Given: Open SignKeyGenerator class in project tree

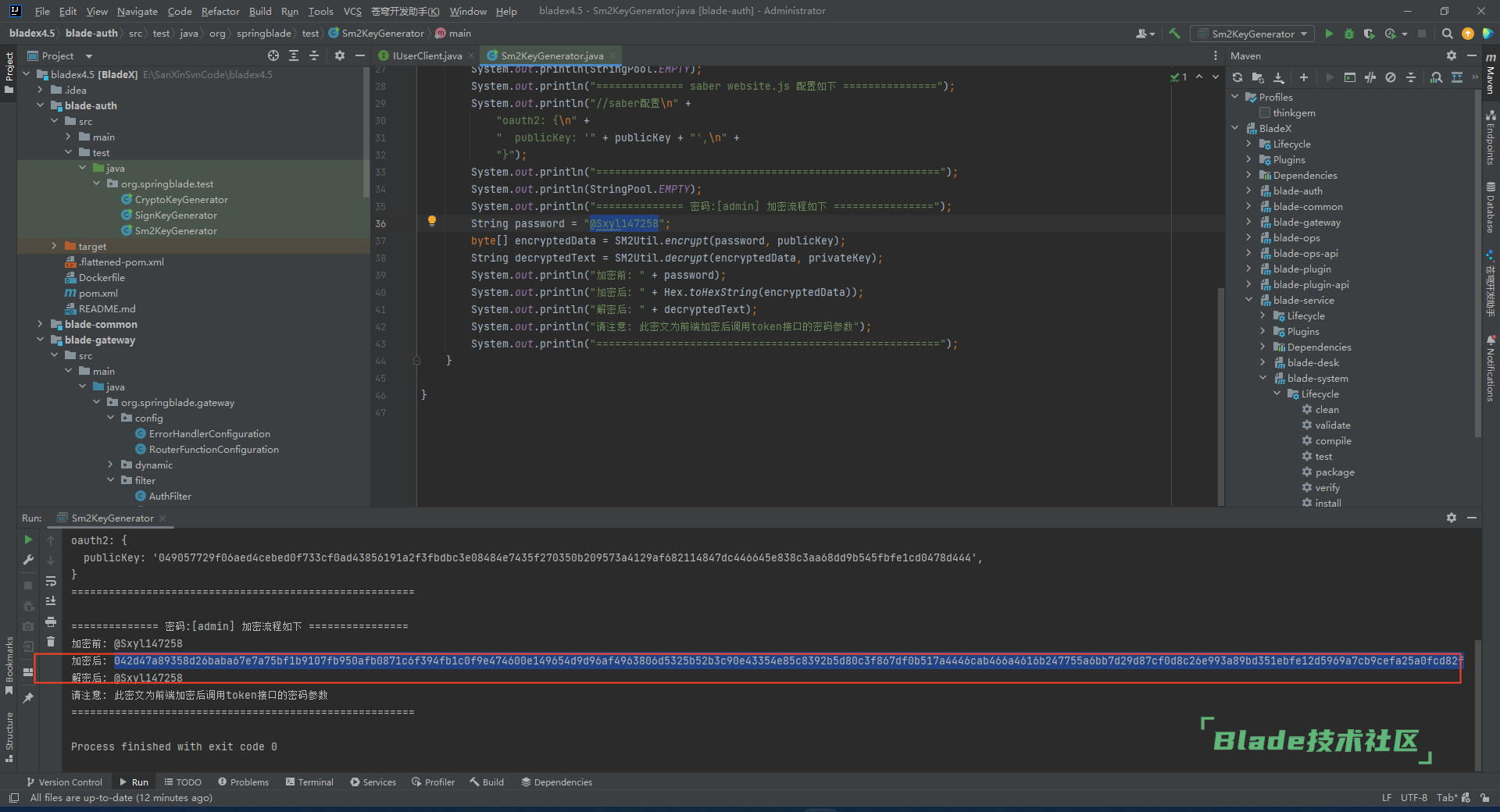Looking at the screenshot, I should pyautogui.click(x=176, y=215).
